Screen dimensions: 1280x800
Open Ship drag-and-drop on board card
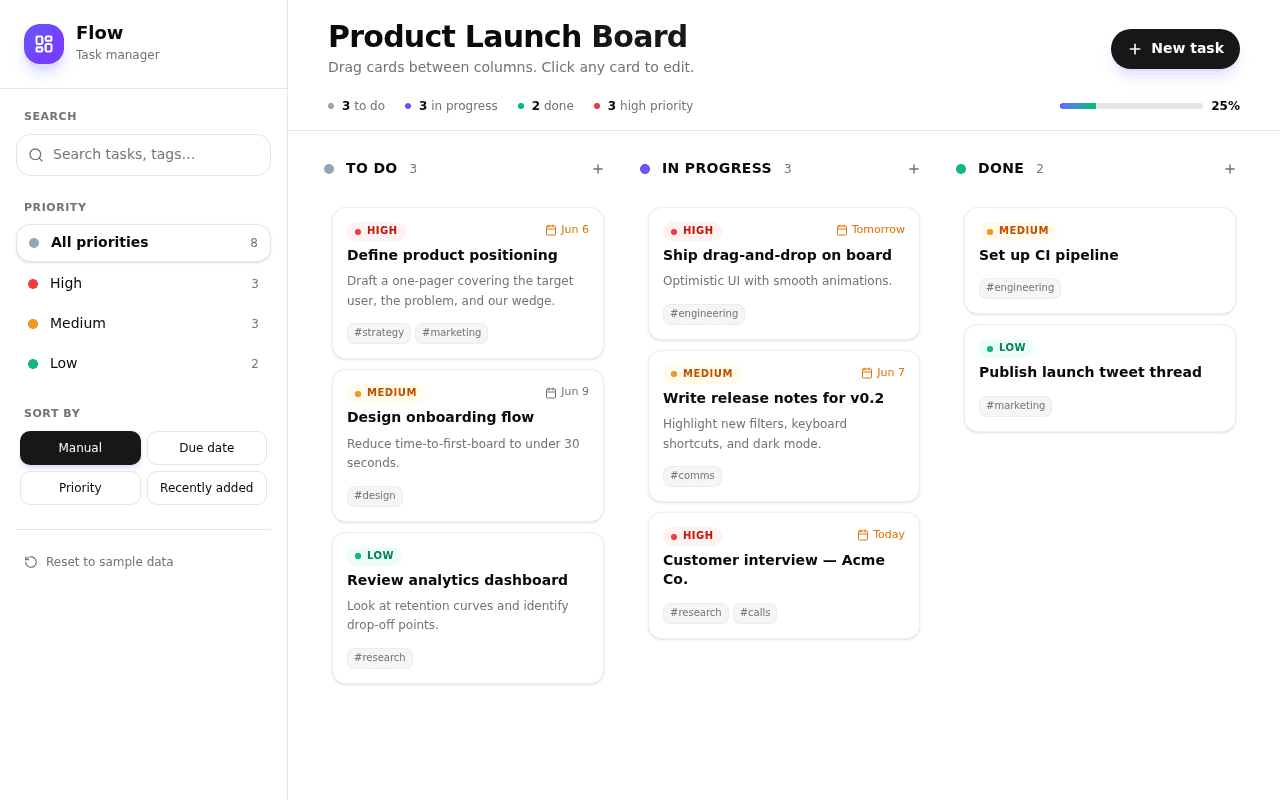coord(784,274)
